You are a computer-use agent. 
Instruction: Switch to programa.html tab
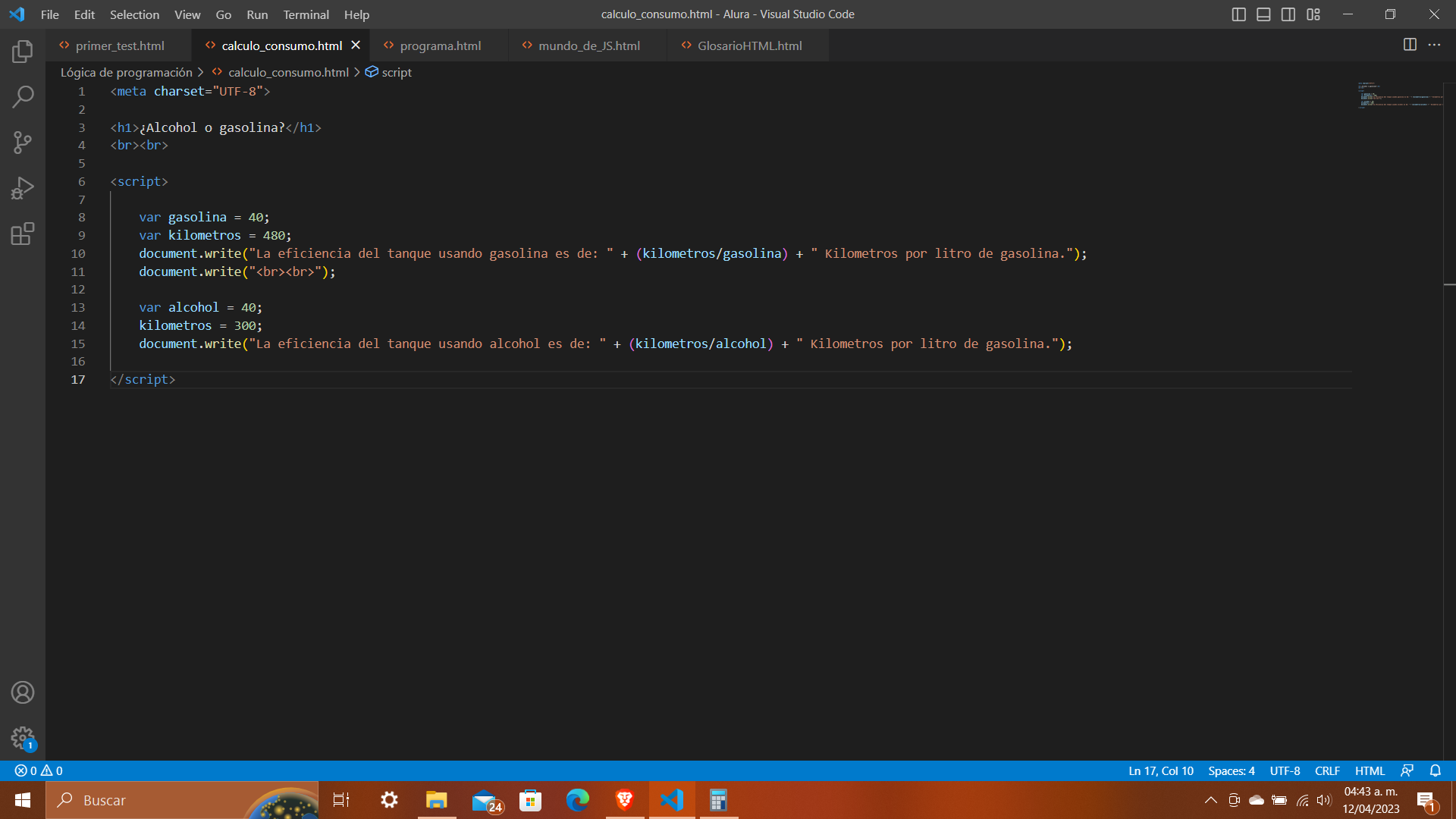tap(440, 45)
